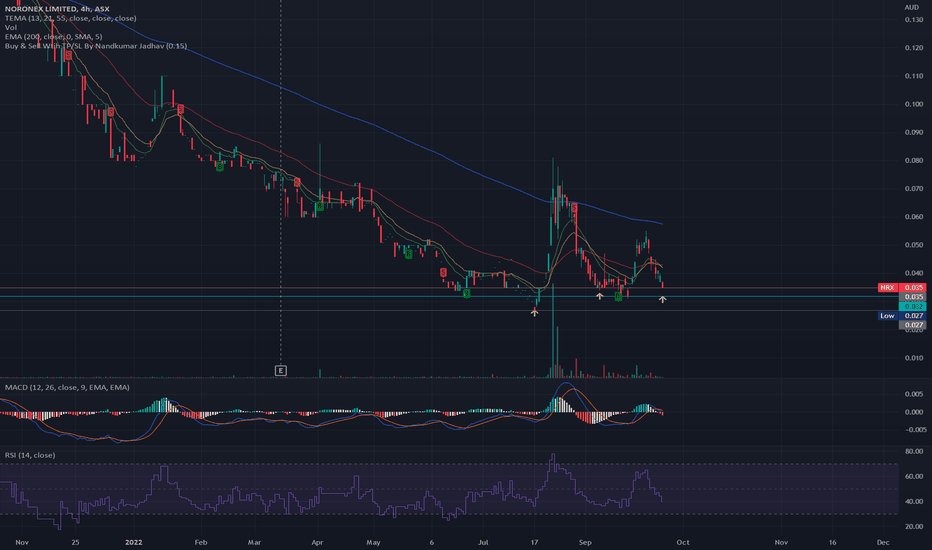Click the 80.00 RSI axis label

(x=914, y=451)
